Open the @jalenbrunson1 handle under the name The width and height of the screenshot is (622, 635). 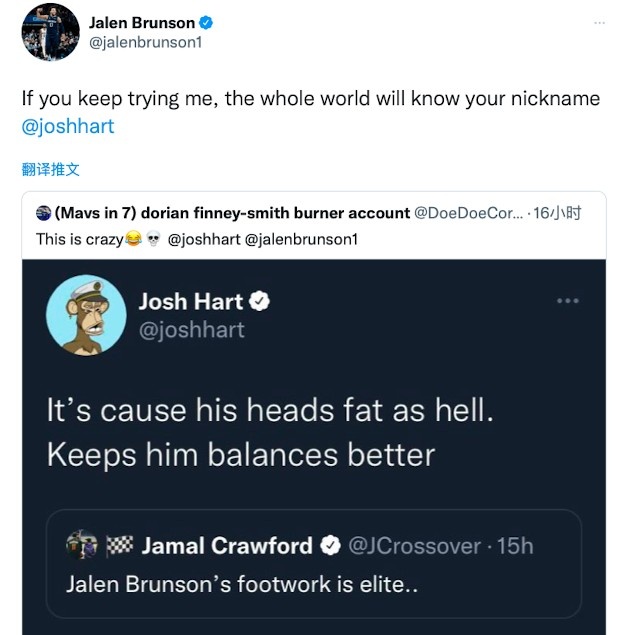(x=145, y=42)
